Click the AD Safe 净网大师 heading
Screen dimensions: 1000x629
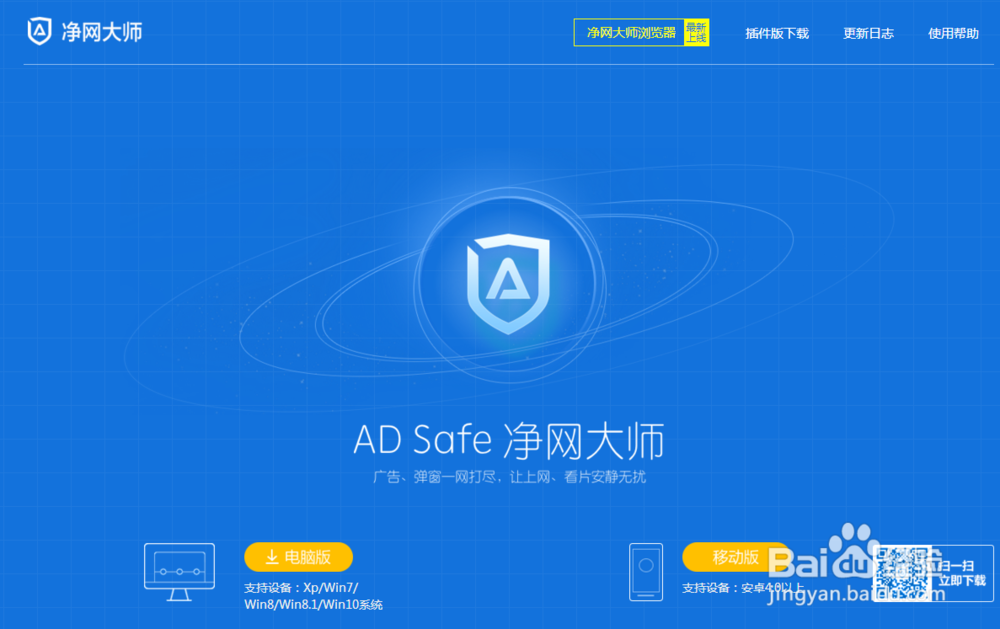coord(508,441)
